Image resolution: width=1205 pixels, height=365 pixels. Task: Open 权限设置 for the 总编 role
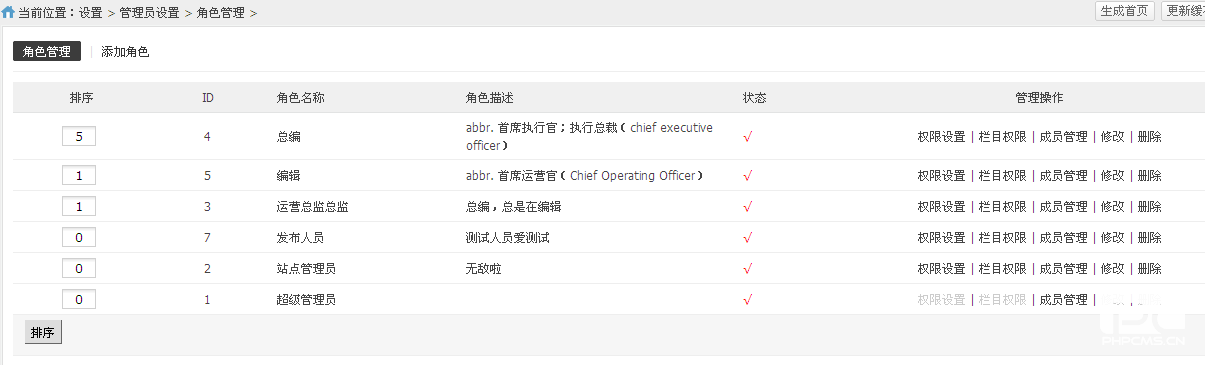click(941, 137)
